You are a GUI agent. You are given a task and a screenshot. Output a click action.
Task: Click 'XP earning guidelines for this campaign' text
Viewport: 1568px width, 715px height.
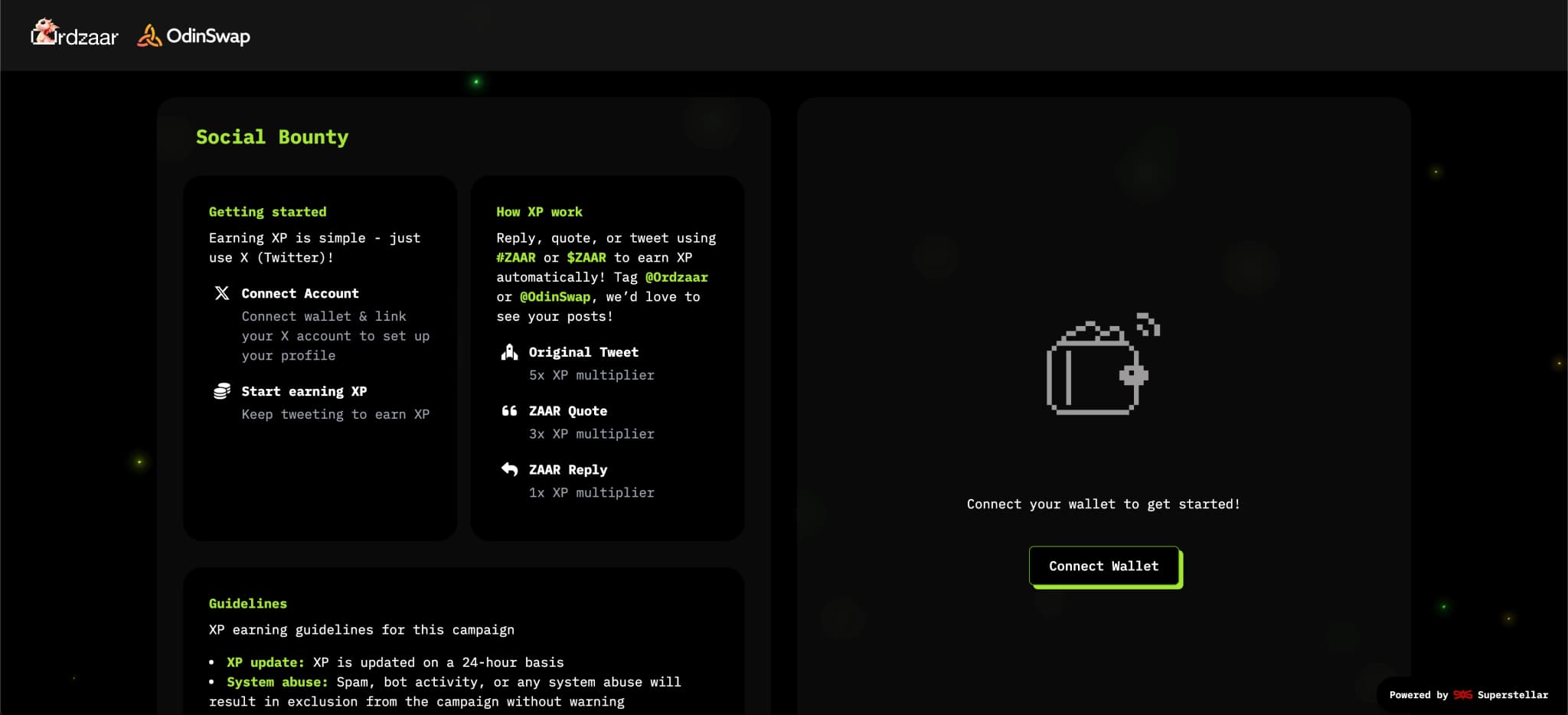[x=361, y=630]
